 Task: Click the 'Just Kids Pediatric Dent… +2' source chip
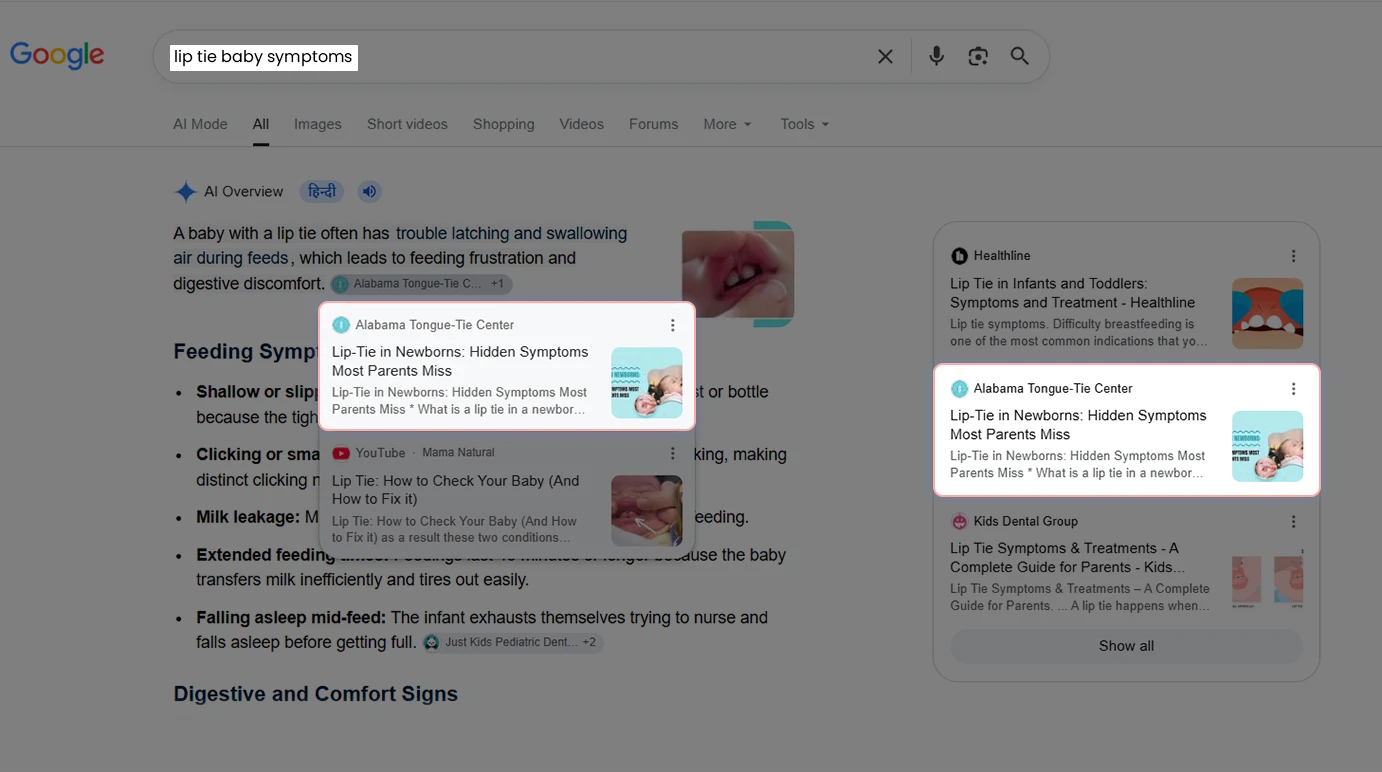(512, 642)
